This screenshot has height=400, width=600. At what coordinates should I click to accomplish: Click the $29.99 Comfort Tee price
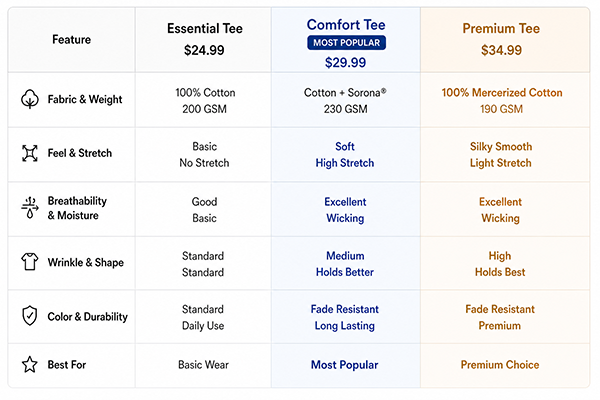click(x=346, y=62)
